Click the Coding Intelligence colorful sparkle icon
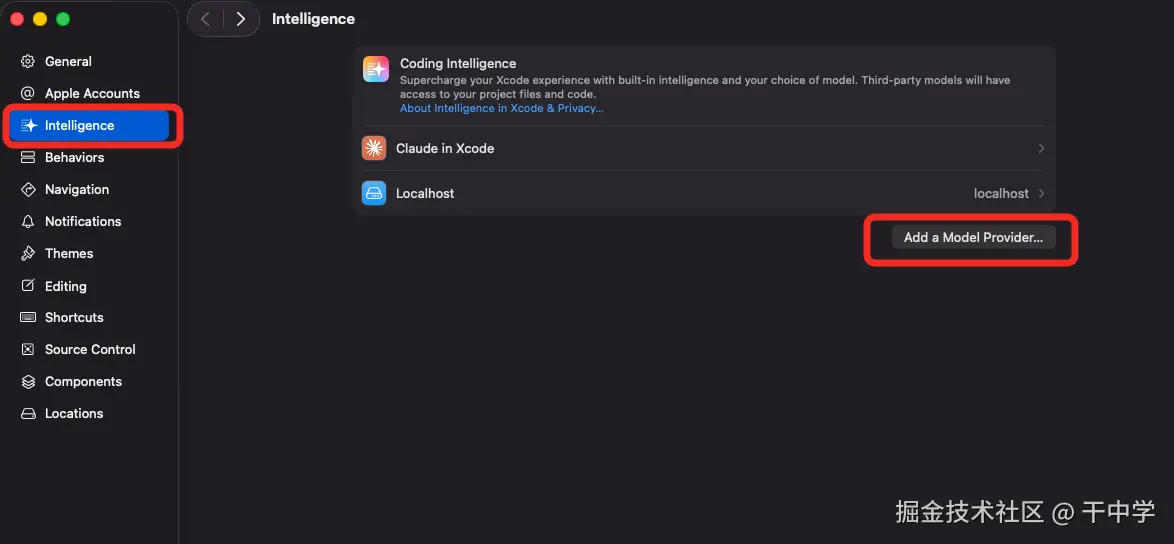Image resolution: width=1174 pixels, height=544 pixels. pos(376,69)
